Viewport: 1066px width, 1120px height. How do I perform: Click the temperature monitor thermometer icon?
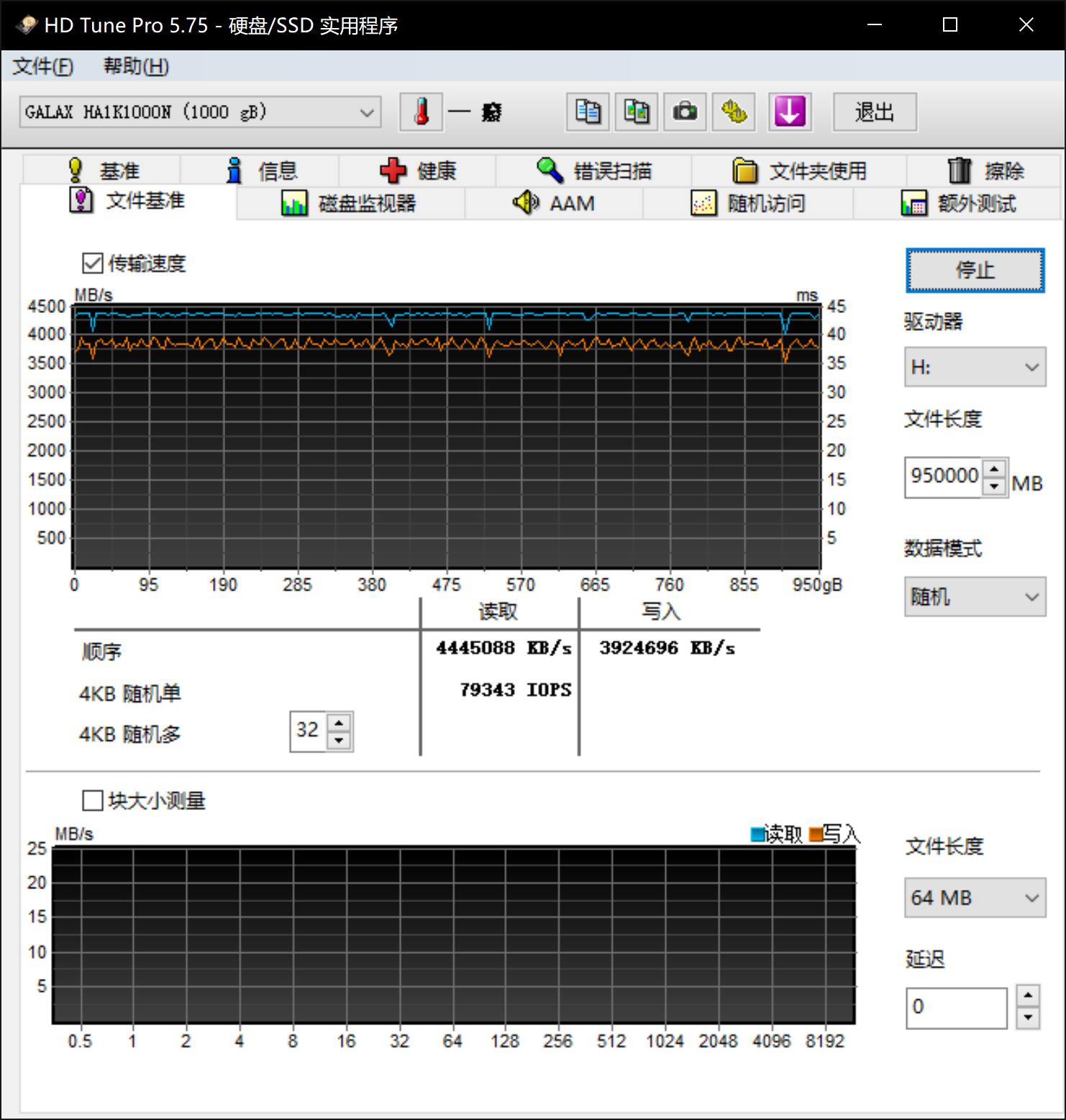(420, 112)
